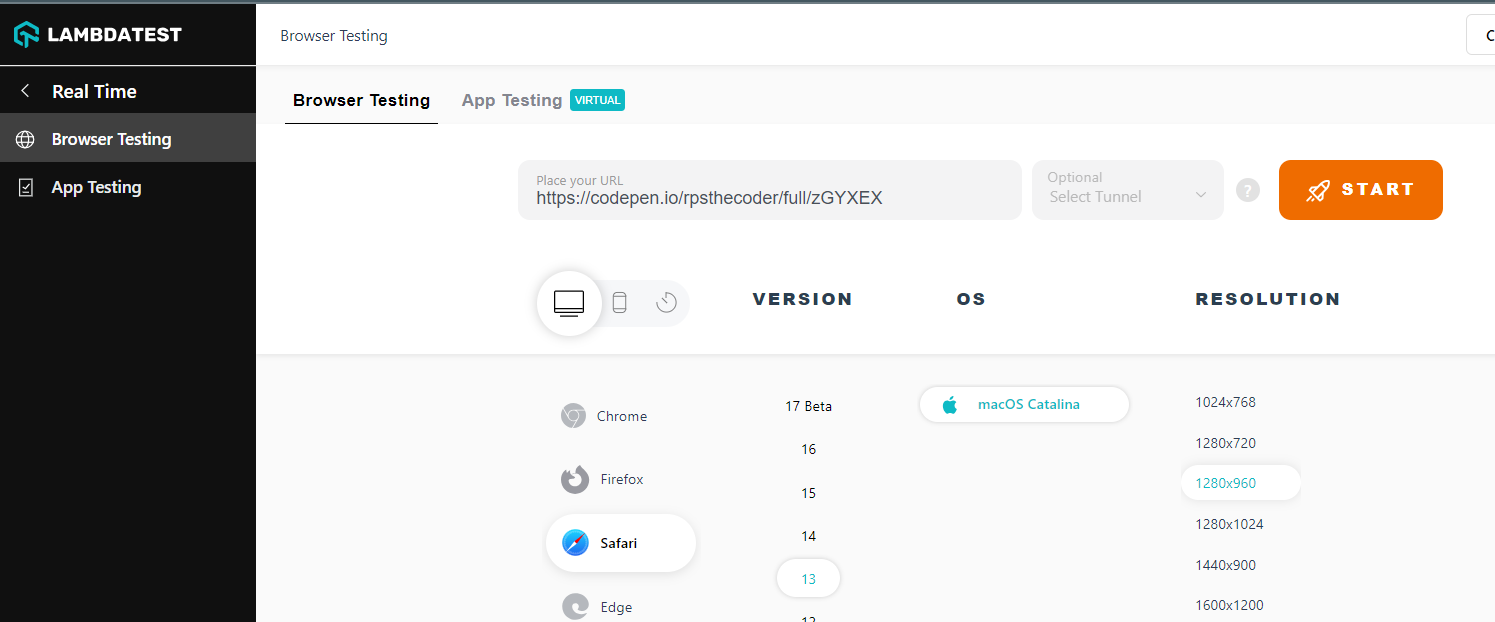Click the VERSION column header
Viewport: 1495px width, 622px height.
(803, 299)
